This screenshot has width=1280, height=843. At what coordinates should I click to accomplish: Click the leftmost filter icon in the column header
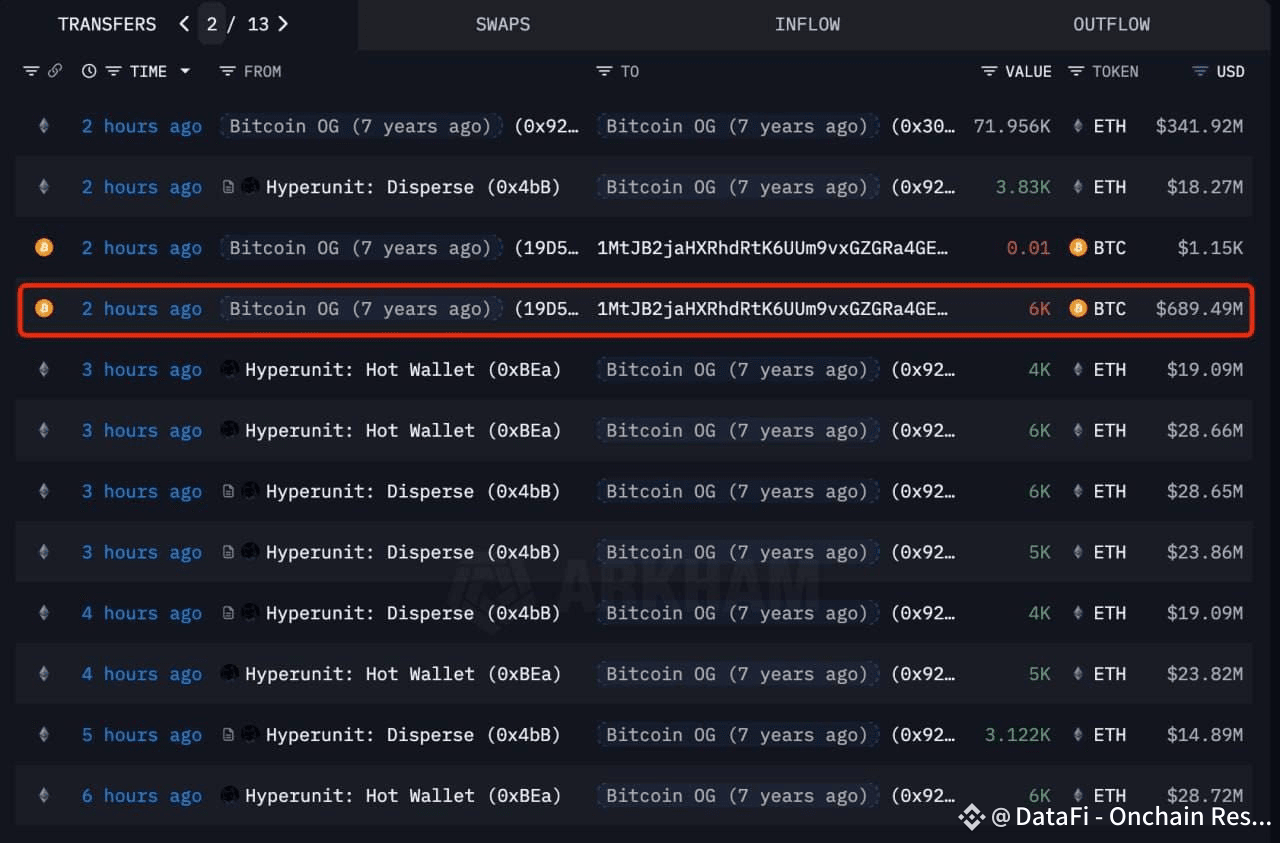coord(31,71)
